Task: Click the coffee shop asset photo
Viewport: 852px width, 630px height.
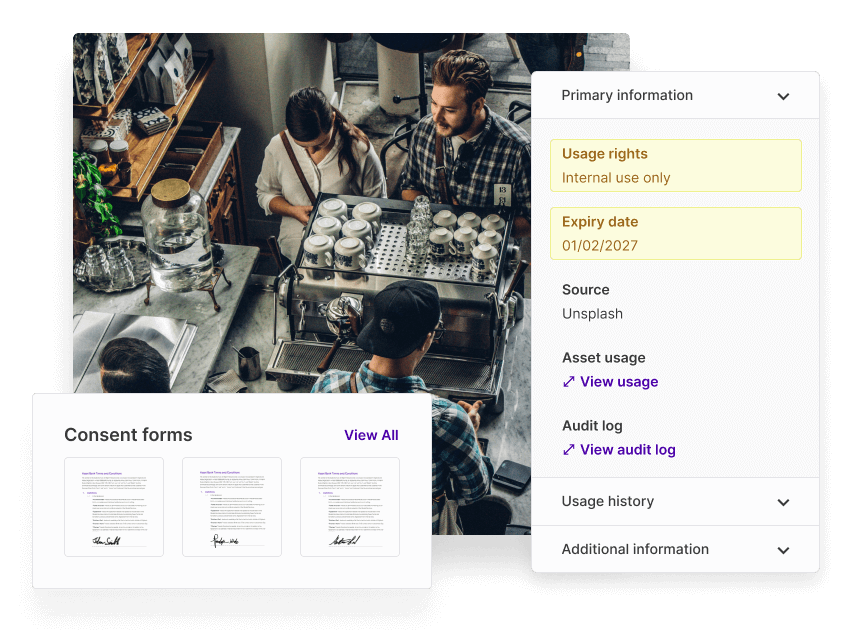Action: [x=300, y=200]
